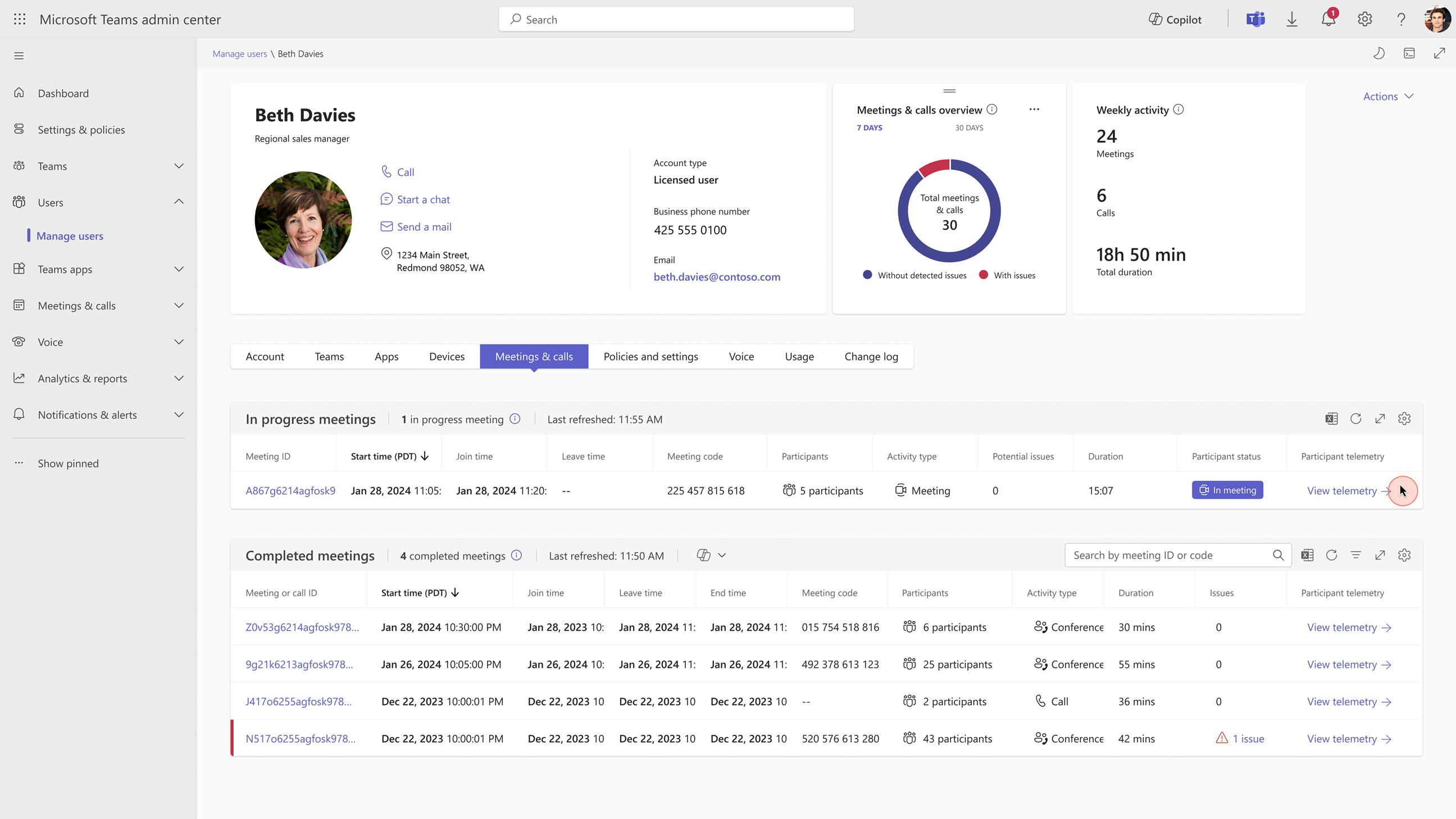Show info about in progress meeting count

click(x=515, y=419)
